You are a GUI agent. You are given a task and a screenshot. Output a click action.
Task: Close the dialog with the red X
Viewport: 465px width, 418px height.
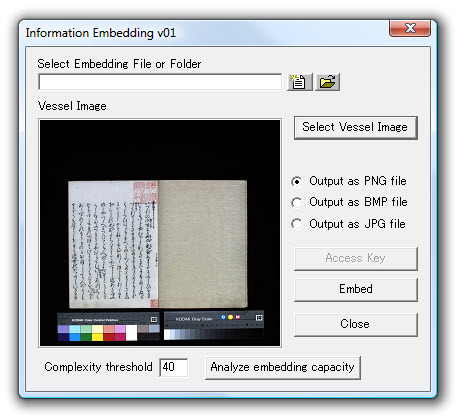(410, 28)
